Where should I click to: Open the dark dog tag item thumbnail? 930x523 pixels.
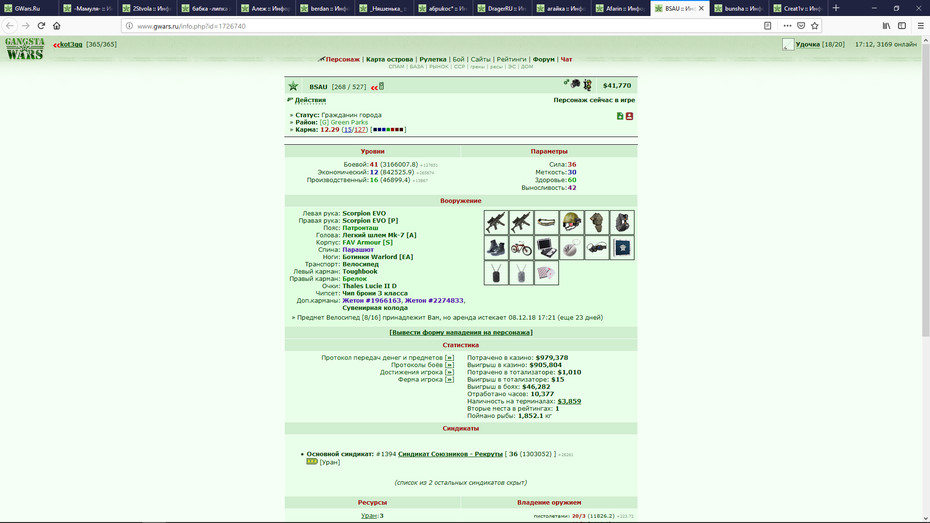coord(496,273)
